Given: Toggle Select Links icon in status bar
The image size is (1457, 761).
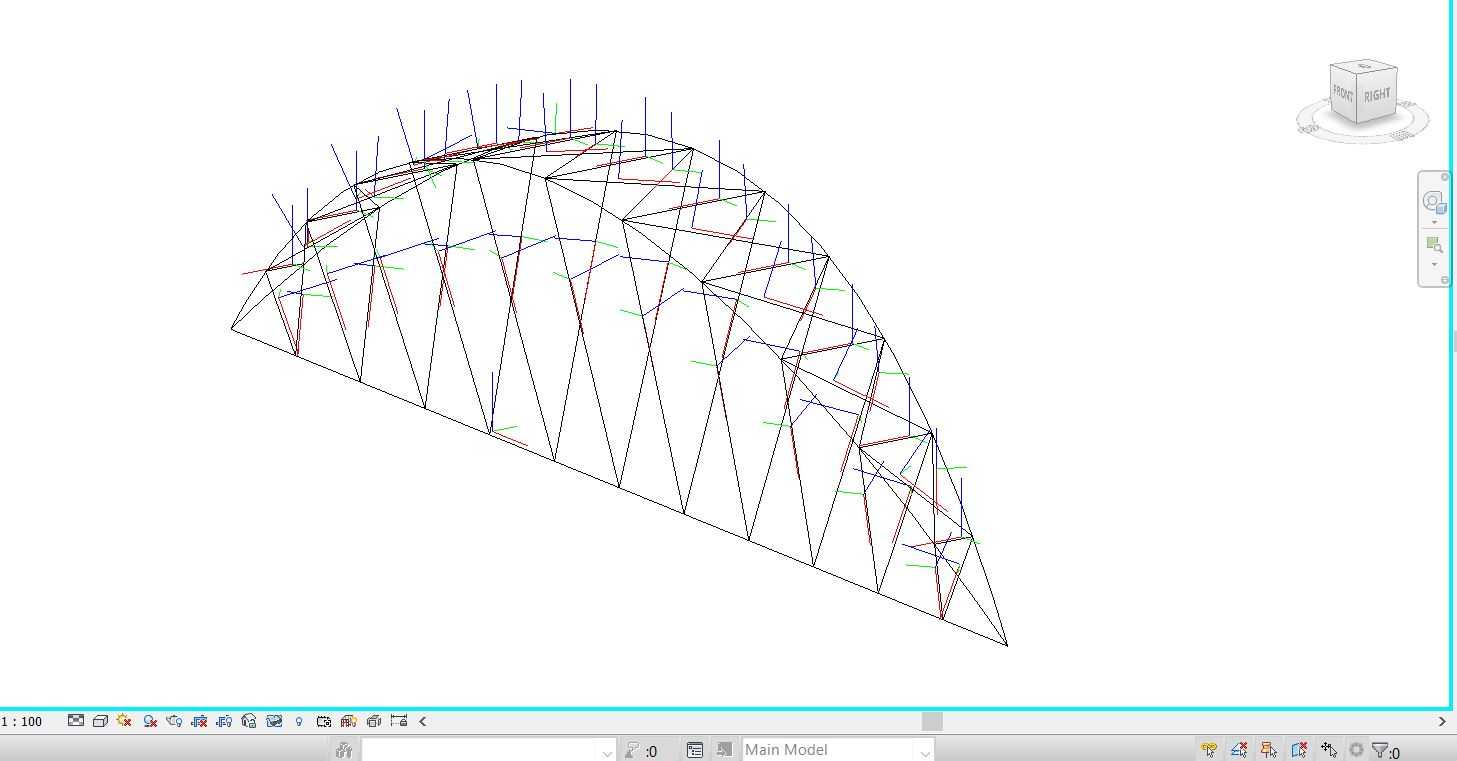Looking at the screenshot, I should coord(1208,750).
